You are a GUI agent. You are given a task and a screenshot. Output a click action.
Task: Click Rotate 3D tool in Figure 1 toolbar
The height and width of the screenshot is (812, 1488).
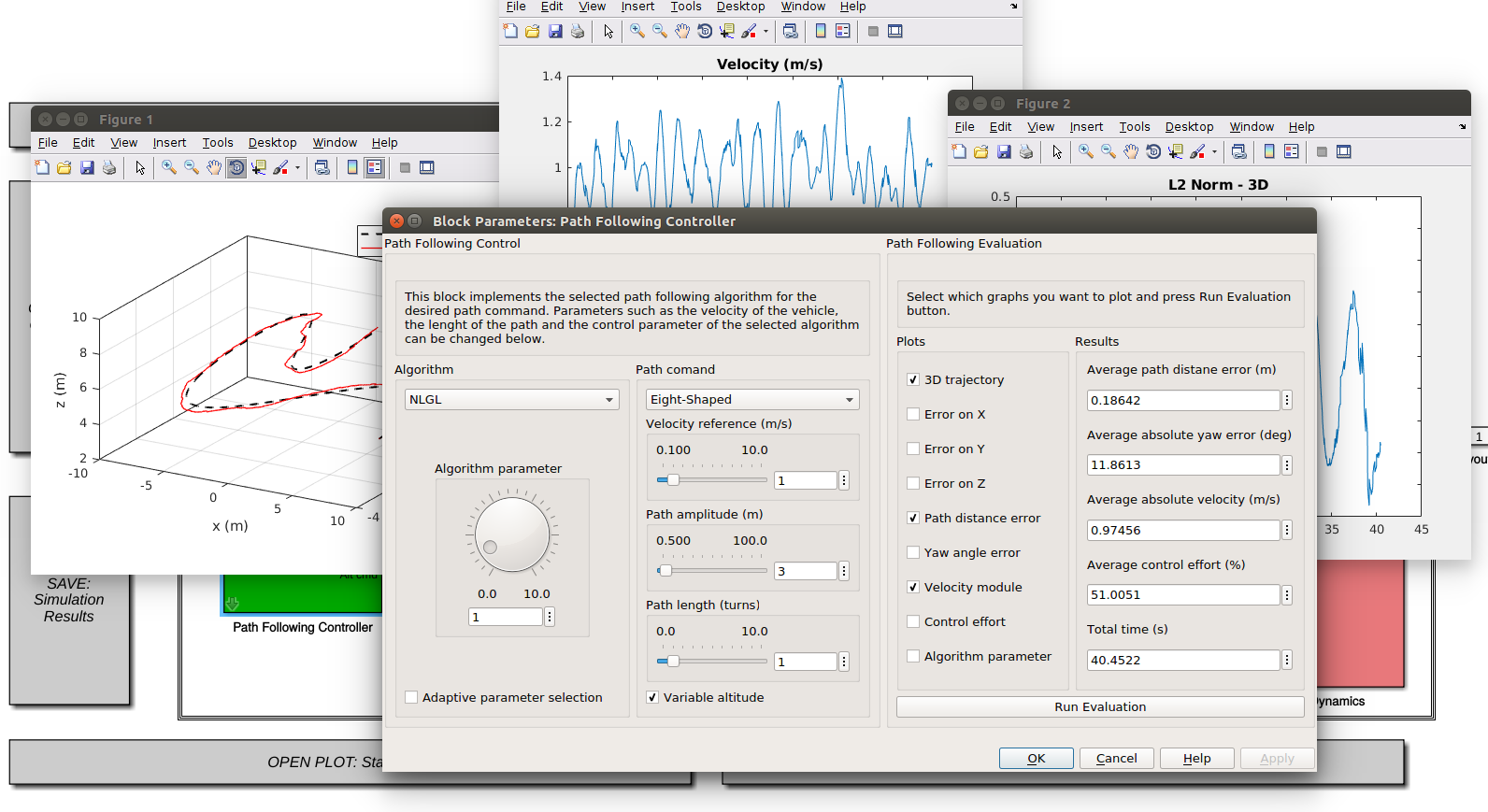point(236,168)
